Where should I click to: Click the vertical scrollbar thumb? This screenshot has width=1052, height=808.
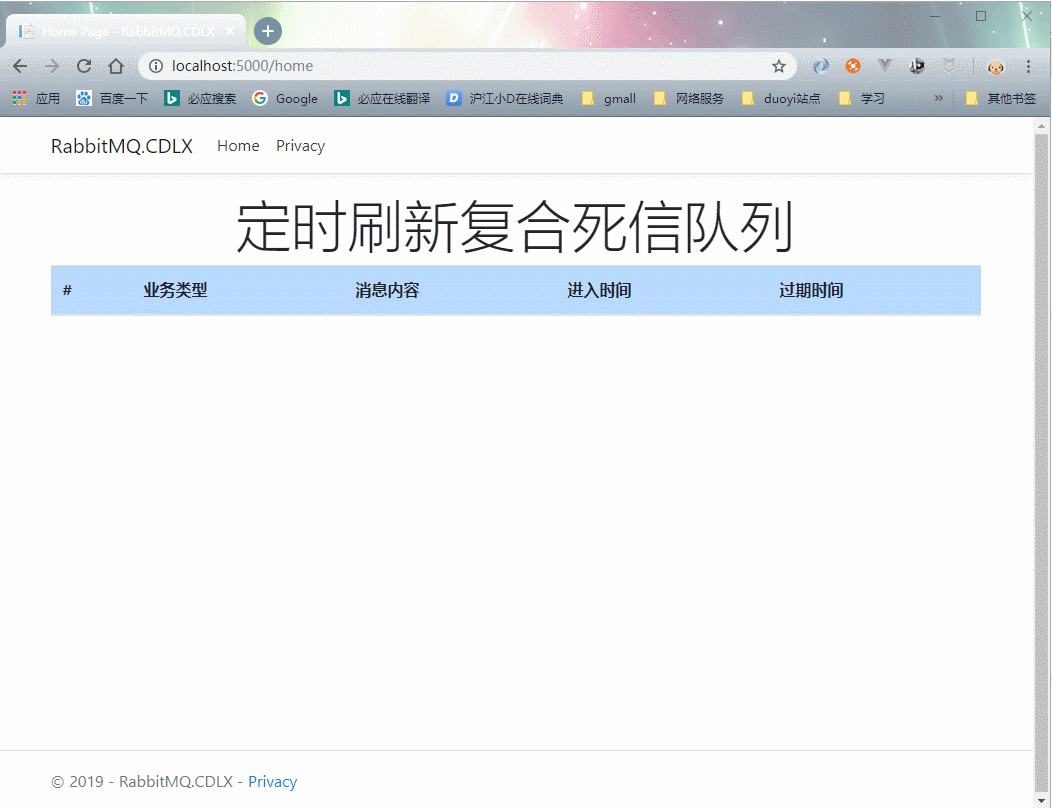coord(1041,463)
